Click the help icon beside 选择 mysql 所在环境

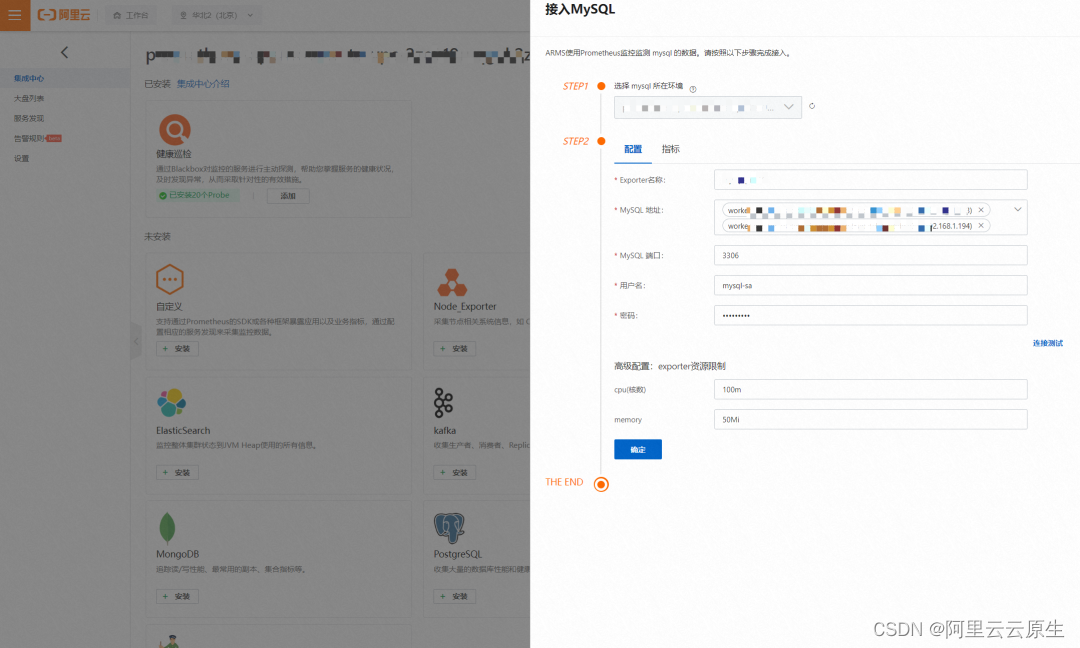(x=693, y=89)
